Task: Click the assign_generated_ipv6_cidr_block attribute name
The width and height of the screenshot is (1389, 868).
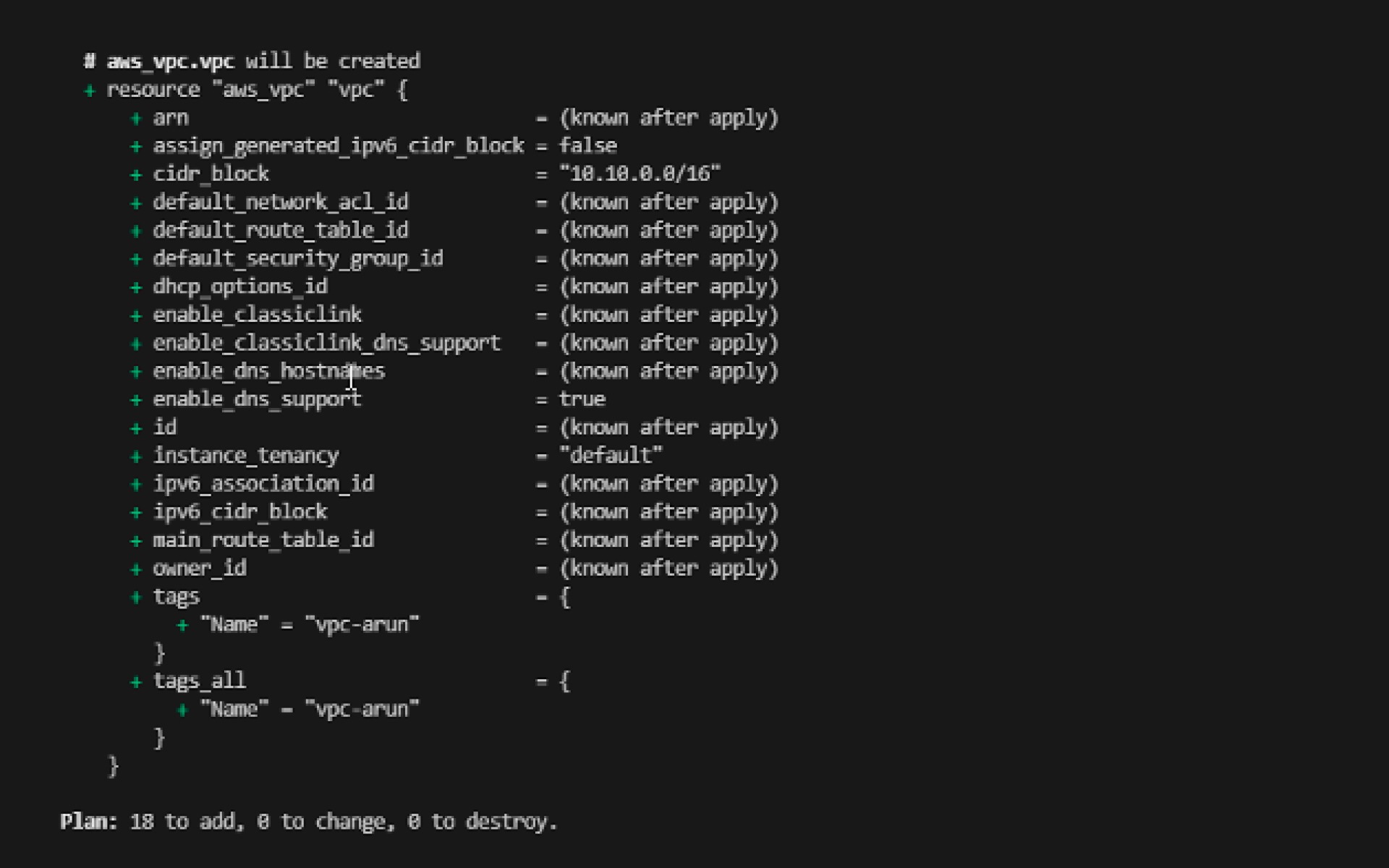Action: (x=338, y=146)
